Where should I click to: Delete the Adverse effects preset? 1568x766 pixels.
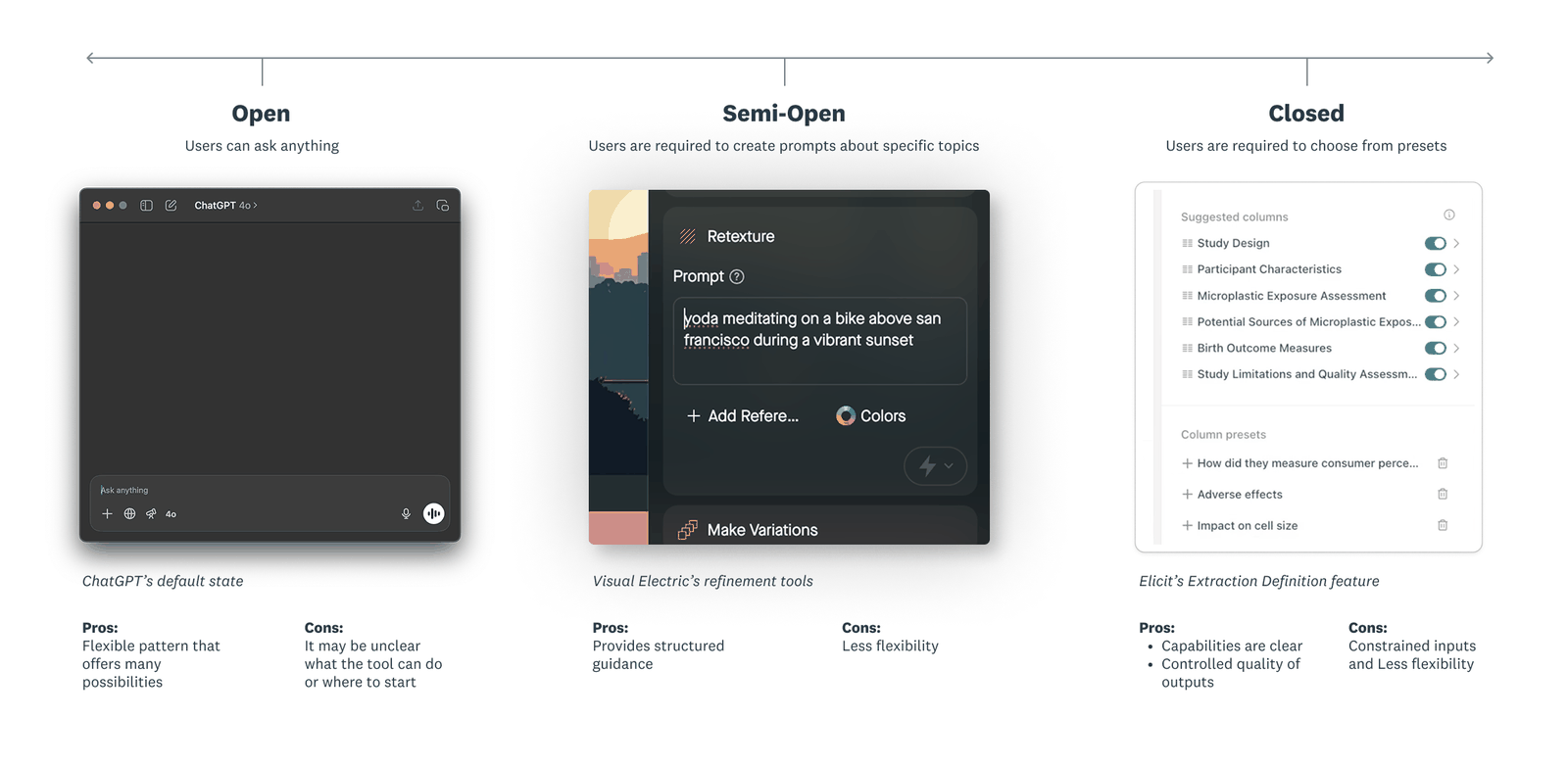(1443, 495)
